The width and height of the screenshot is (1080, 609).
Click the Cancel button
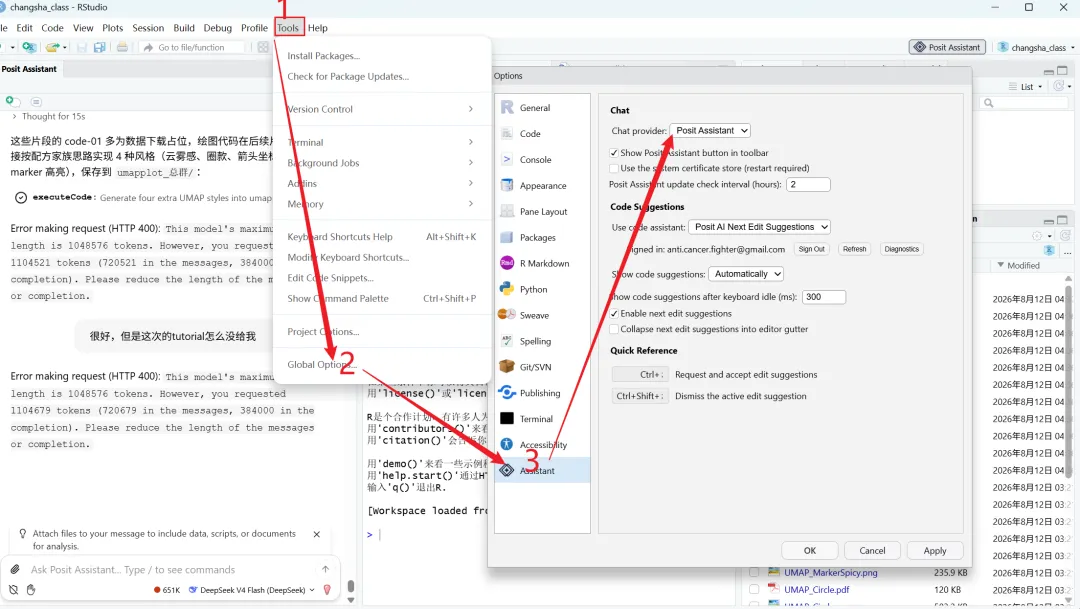(872, 550)
